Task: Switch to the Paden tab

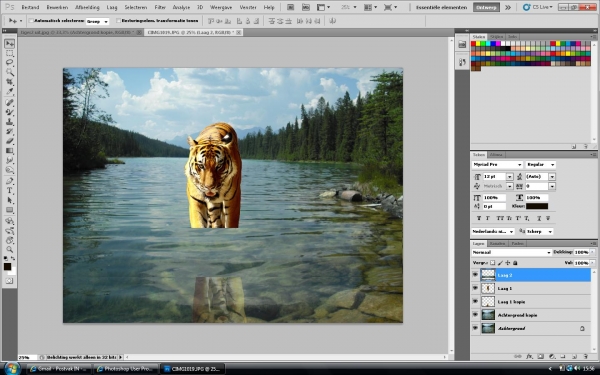Action: [517, 243]
